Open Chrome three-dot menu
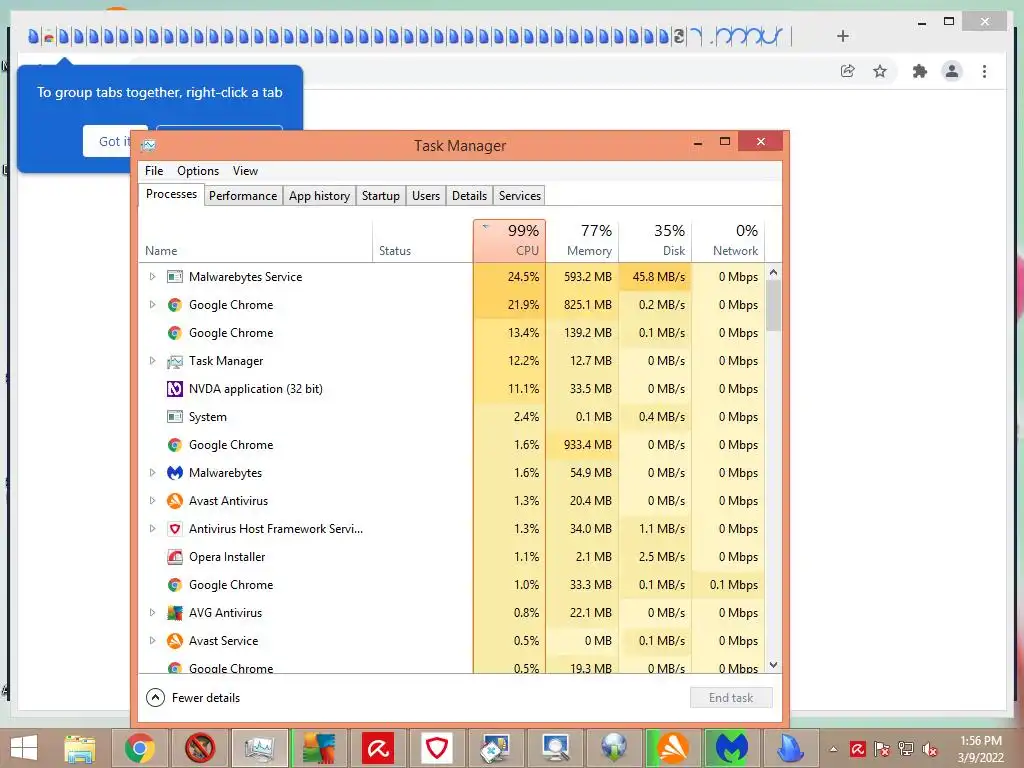Image resolution: width=1024 pixels, height=768 pixels. pyautogui.click(x=984, y=71)
